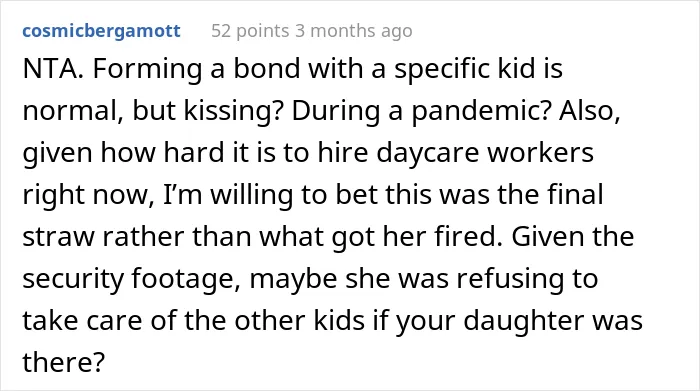Click the word 'security' in the comment
The image size is (700, 391).
coord(73,279)
